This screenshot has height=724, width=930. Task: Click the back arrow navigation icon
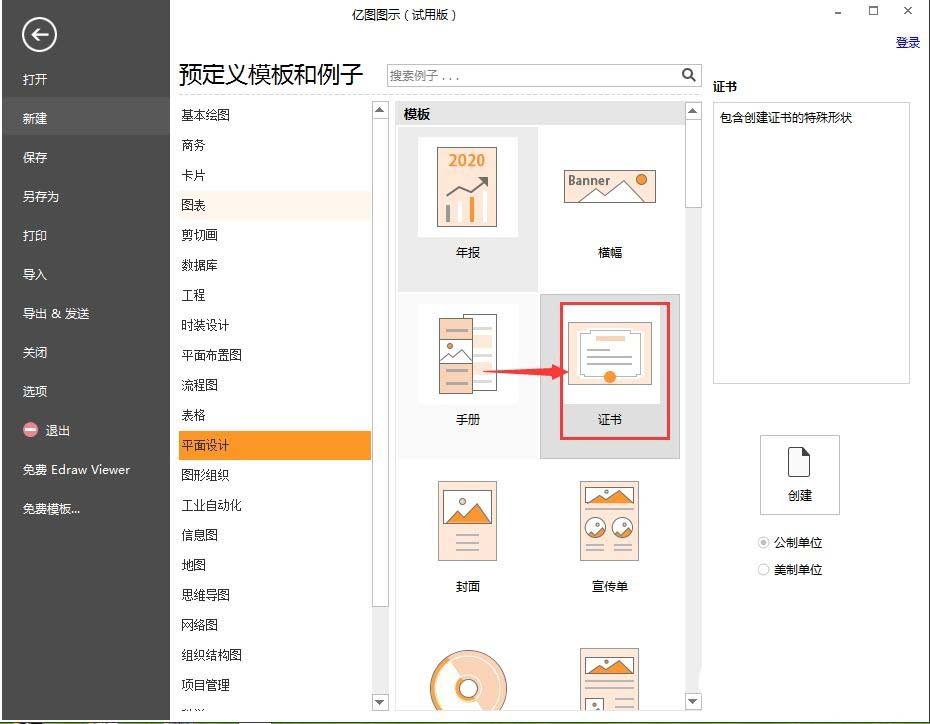[38, 35]
